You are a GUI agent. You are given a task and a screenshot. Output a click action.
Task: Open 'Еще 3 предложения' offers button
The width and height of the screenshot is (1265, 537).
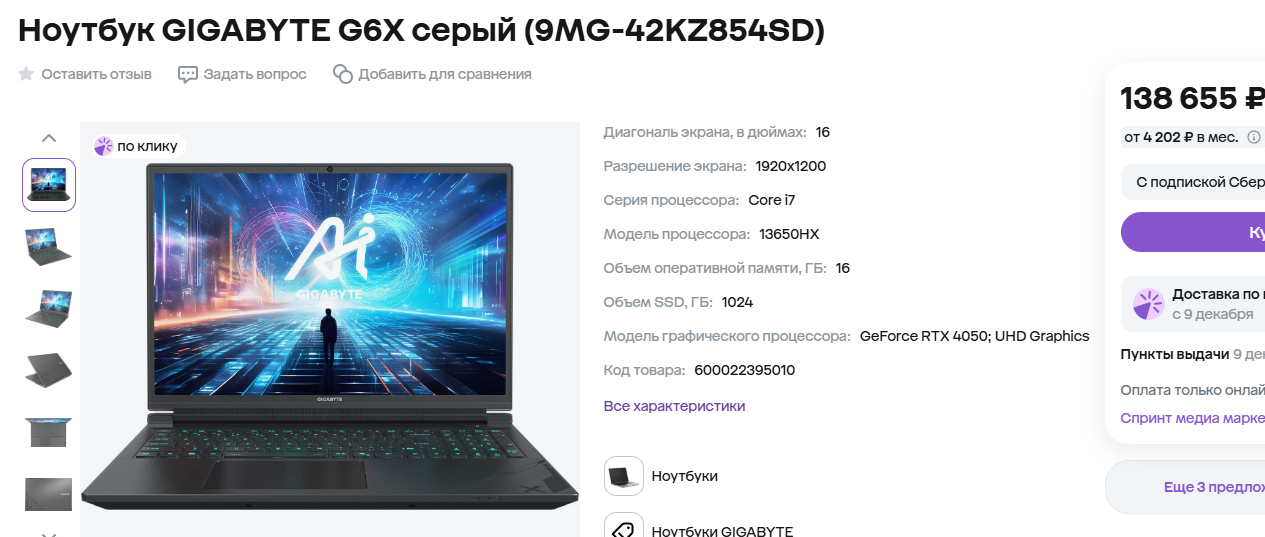tap(1185, 487)
